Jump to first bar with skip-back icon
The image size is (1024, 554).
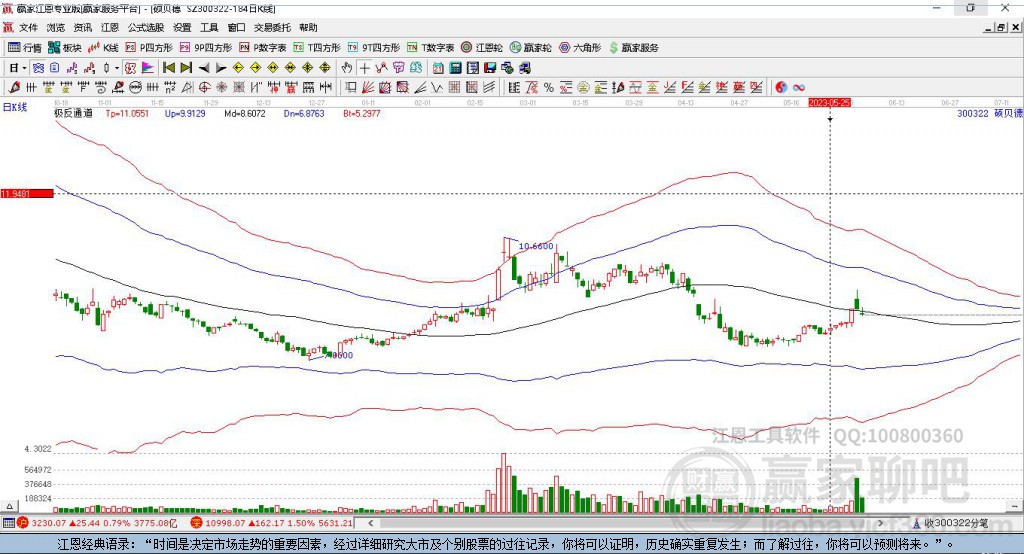click(169, 67)
